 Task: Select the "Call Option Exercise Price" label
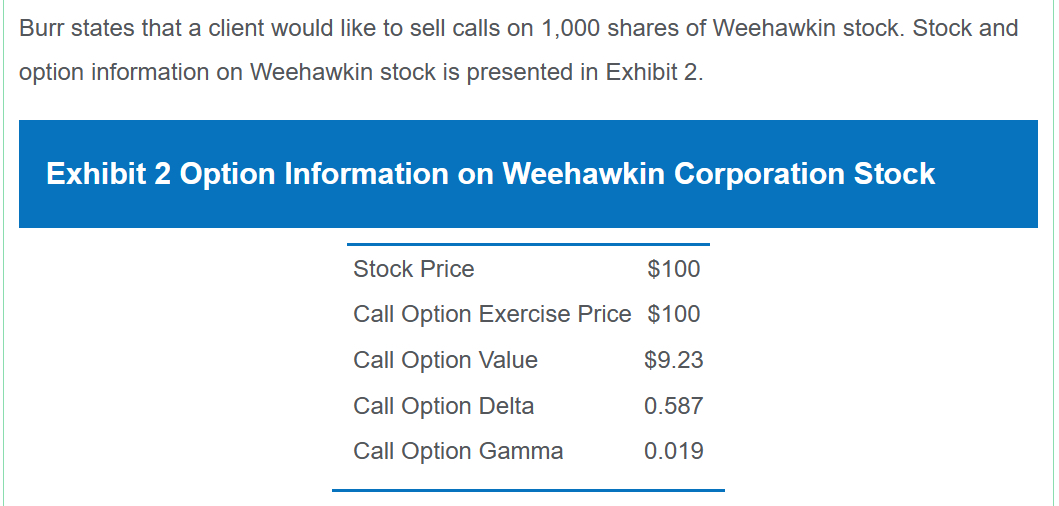click(492, 314)
